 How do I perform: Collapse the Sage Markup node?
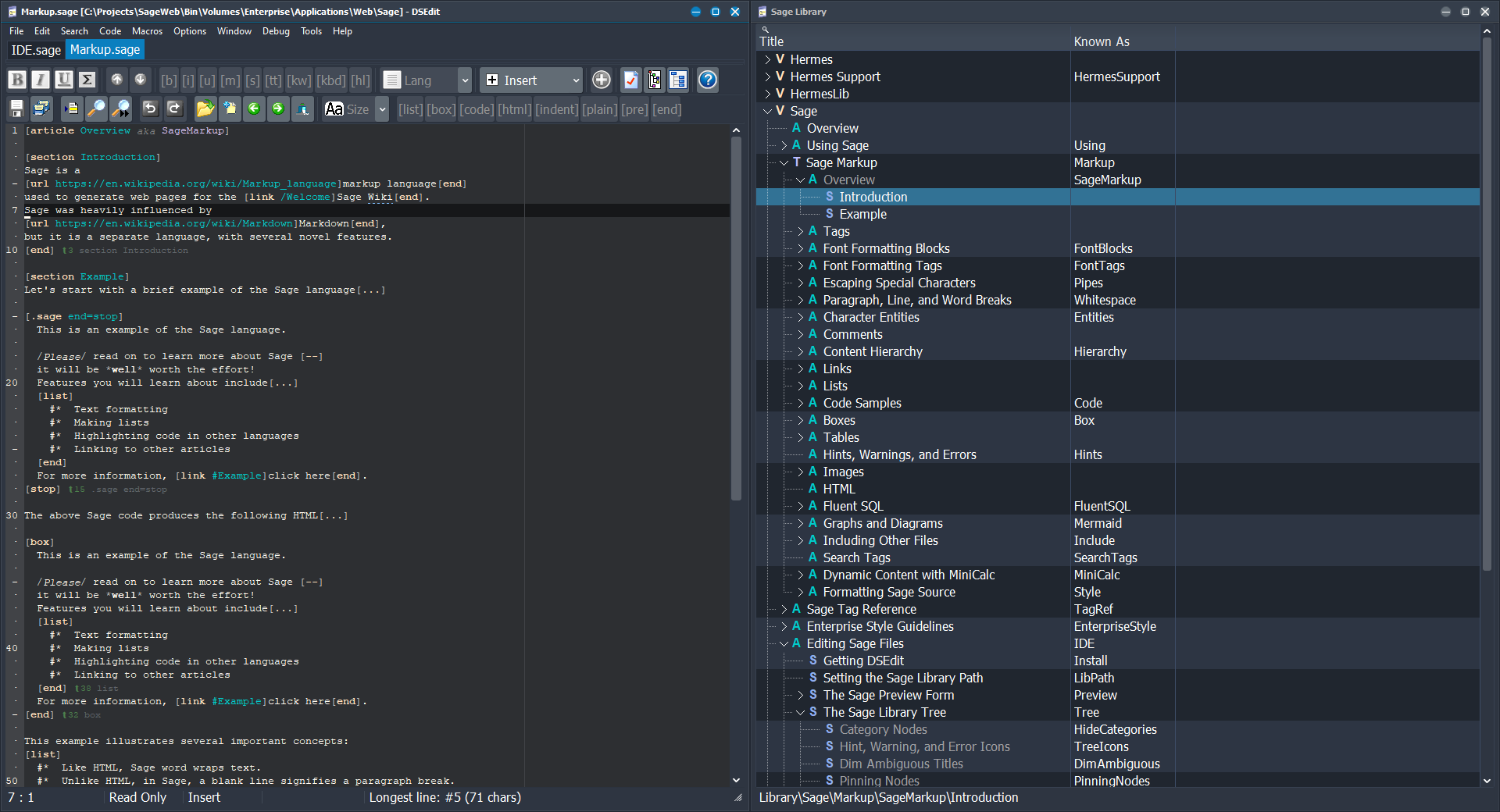pyautogui.click(x=784, y=162)
